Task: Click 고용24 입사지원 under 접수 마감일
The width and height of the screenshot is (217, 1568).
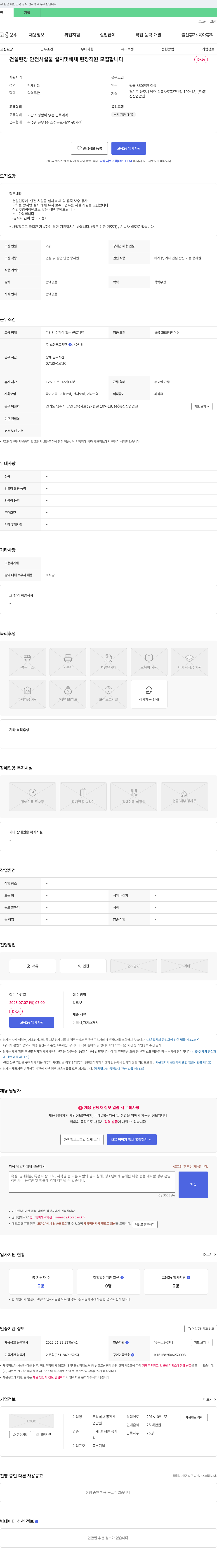Action: tap(32, 1023)
